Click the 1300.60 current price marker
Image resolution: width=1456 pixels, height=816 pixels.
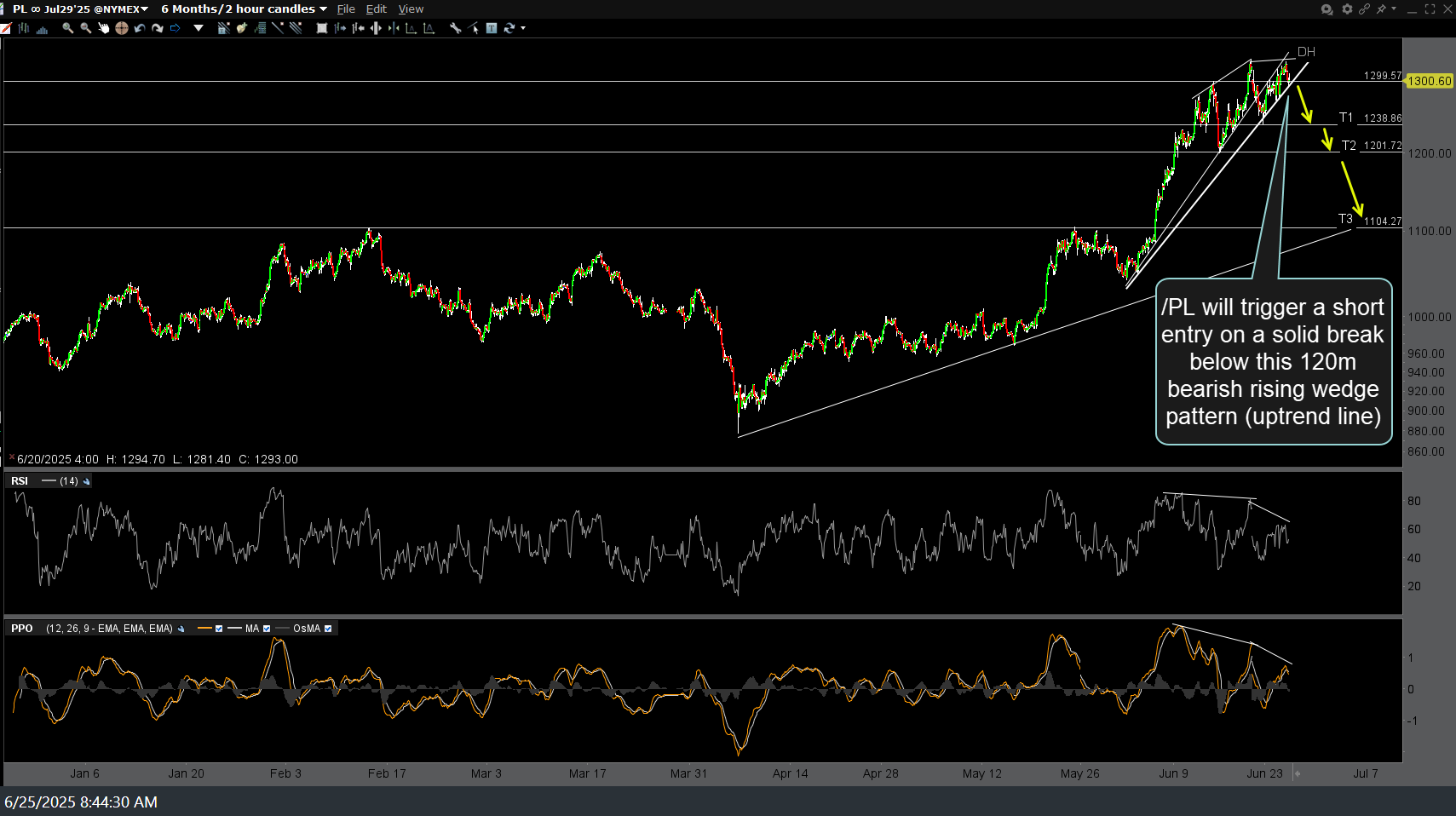coord(1429,81)
